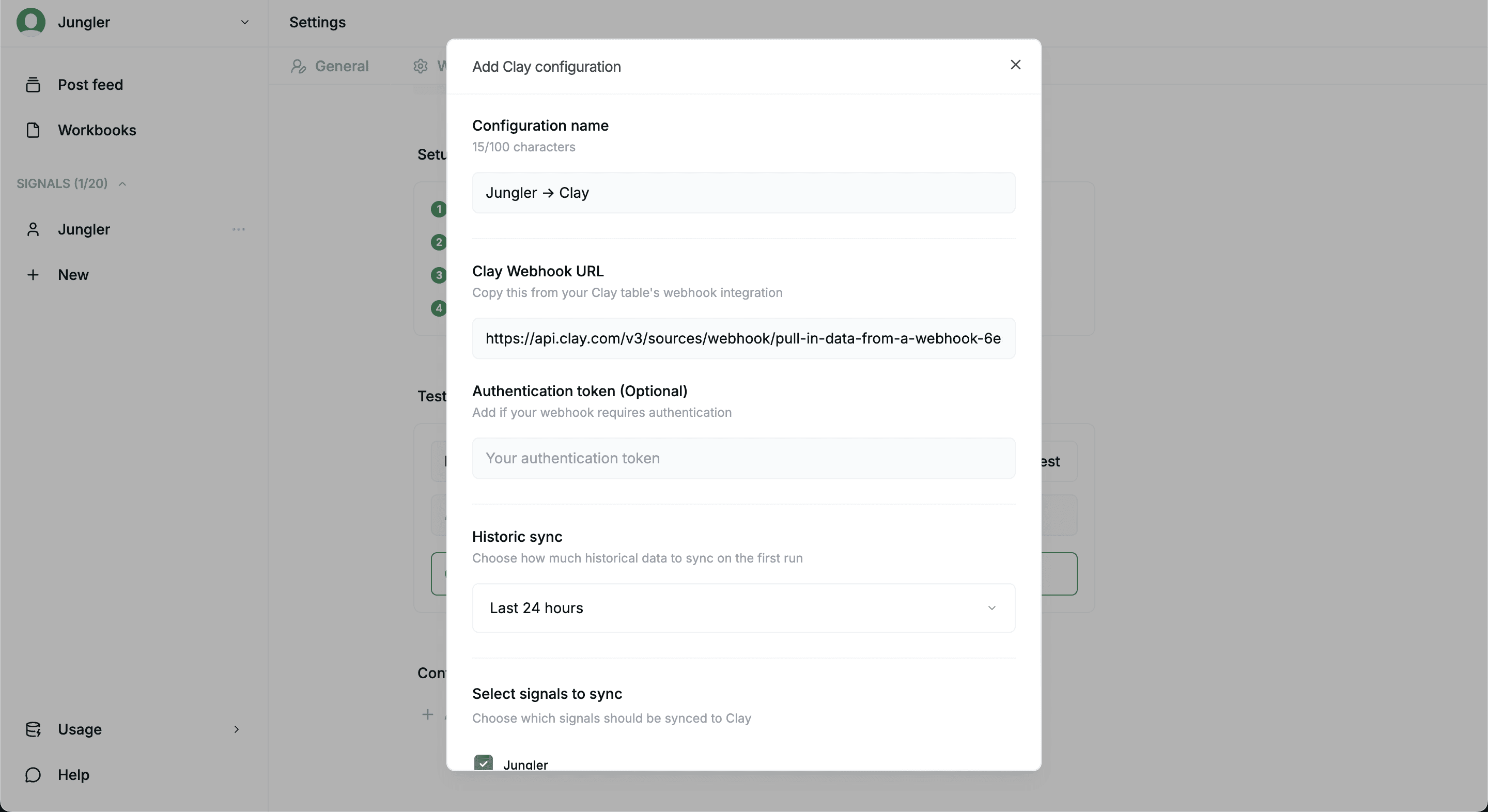The image size is (1488, 812).
Task: Open the Jungler signal three-dots menu
Action: (x=239, y=229)
